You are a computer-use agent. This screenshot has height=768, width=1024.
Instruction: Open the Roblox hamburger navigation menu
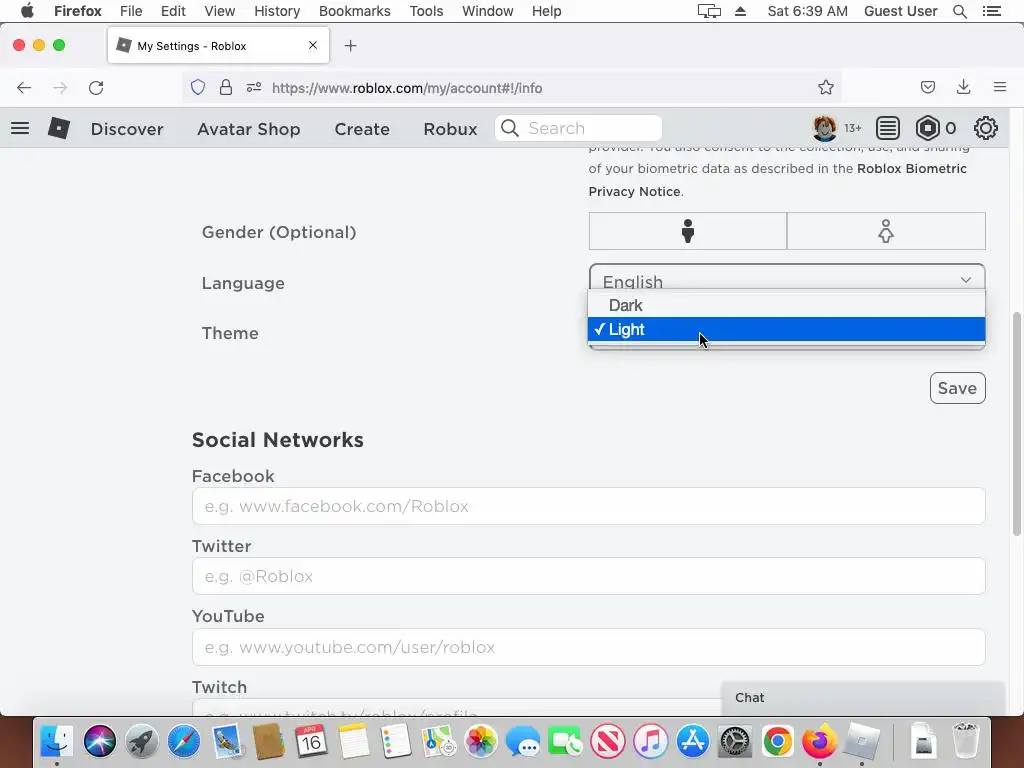pyautogui.click(x=20, y=129)
